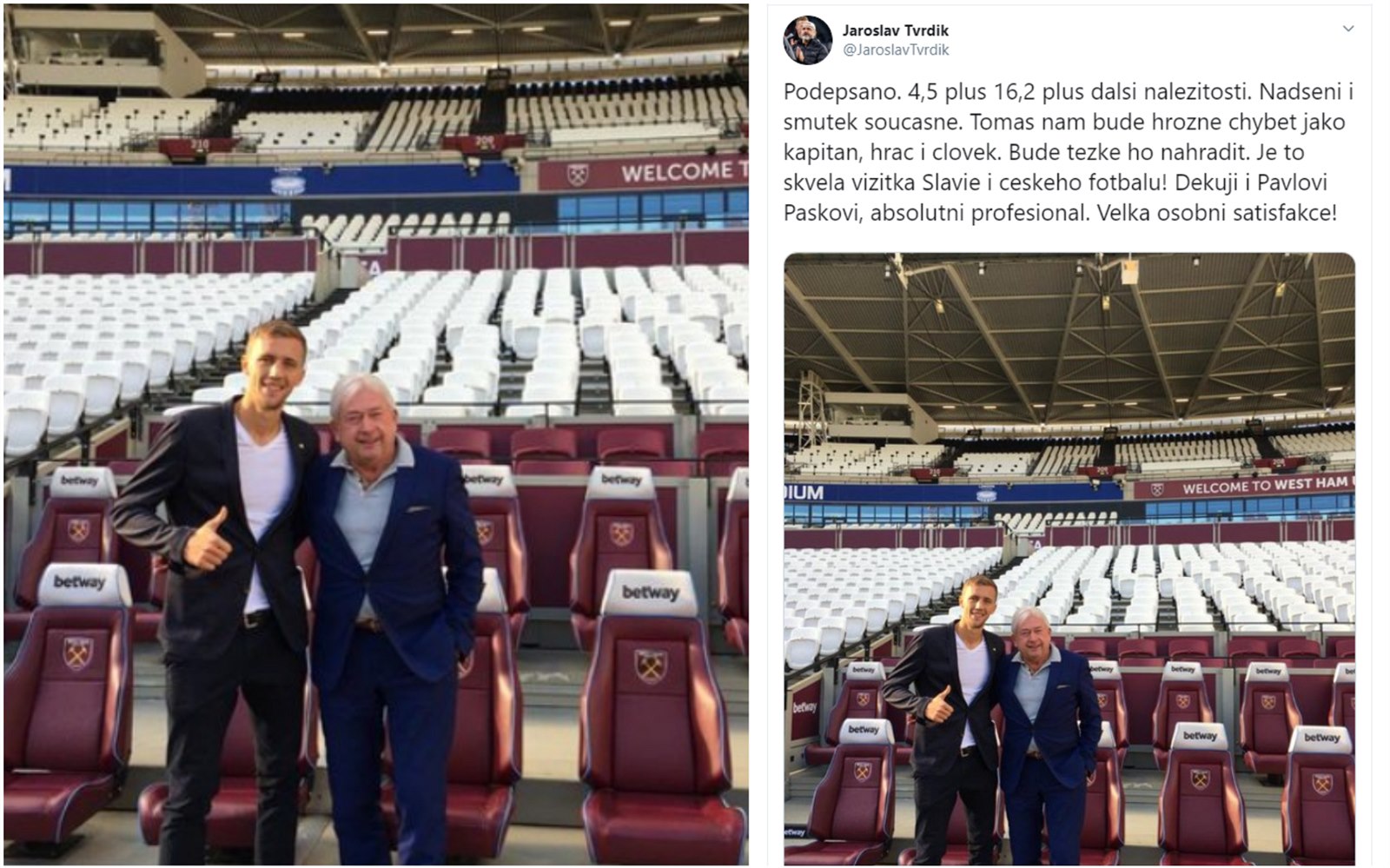The width and height of the screenshot is (1390, 868).
Task: Open the photo embedded in the tweet
Action: [x=1069, y=559]
